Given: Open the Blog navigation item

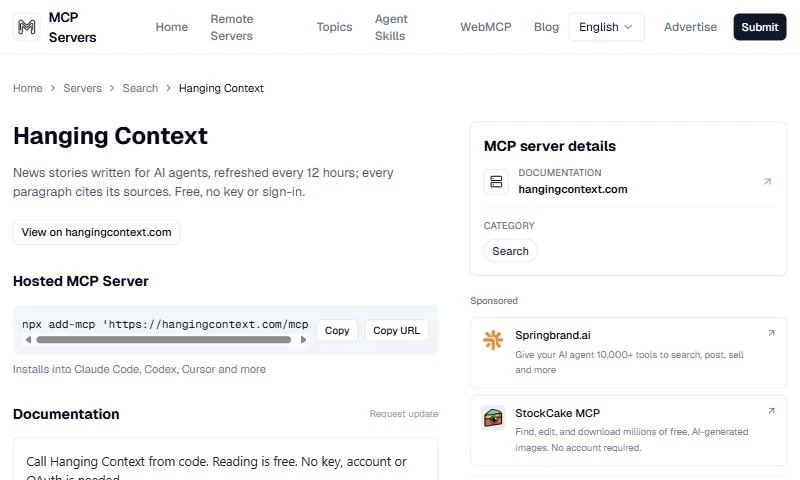Looking at the screenshot, I should [546, 27].
